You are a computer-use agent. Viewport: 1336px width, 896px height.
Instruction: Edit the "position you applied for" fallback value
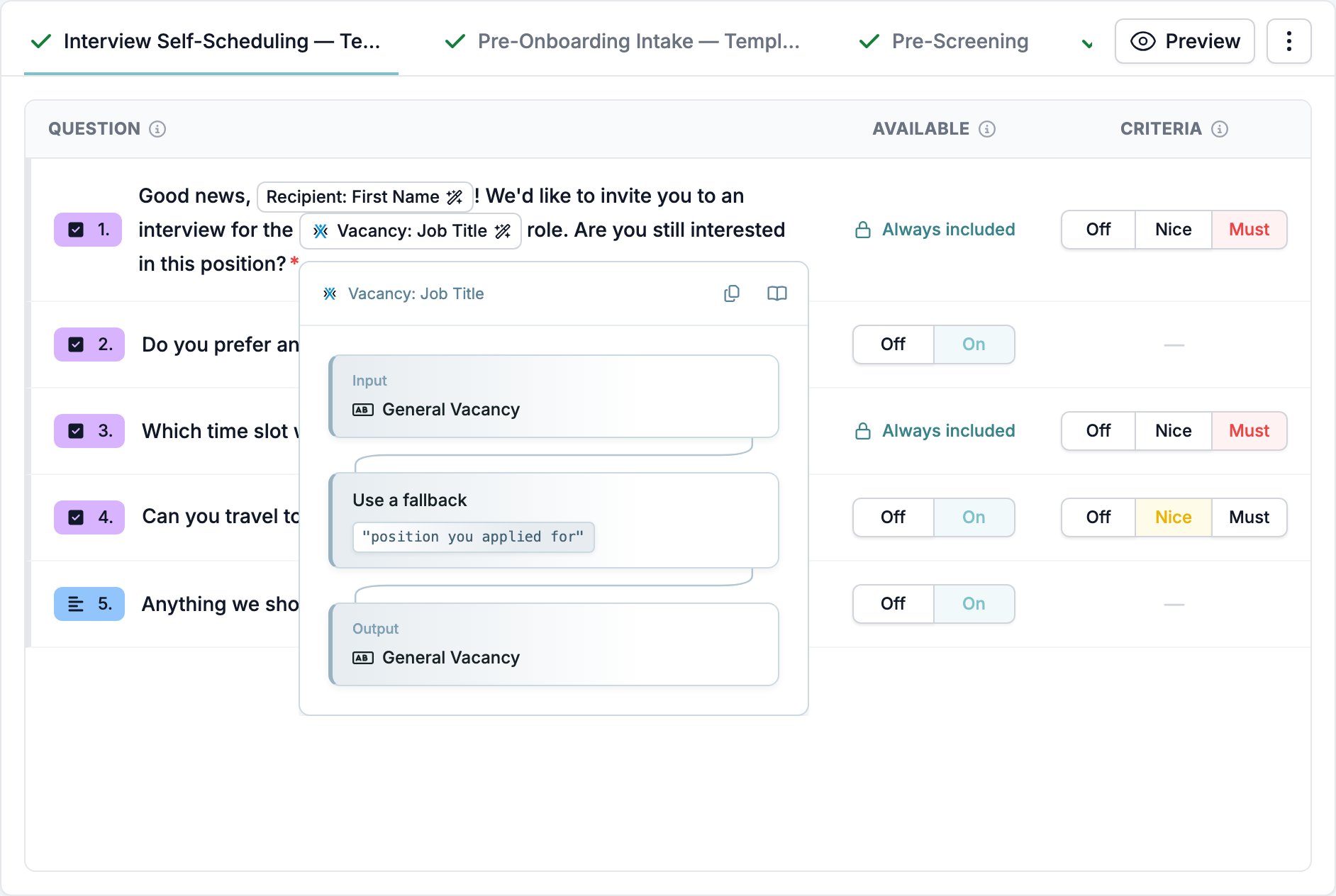click(473, 537)
